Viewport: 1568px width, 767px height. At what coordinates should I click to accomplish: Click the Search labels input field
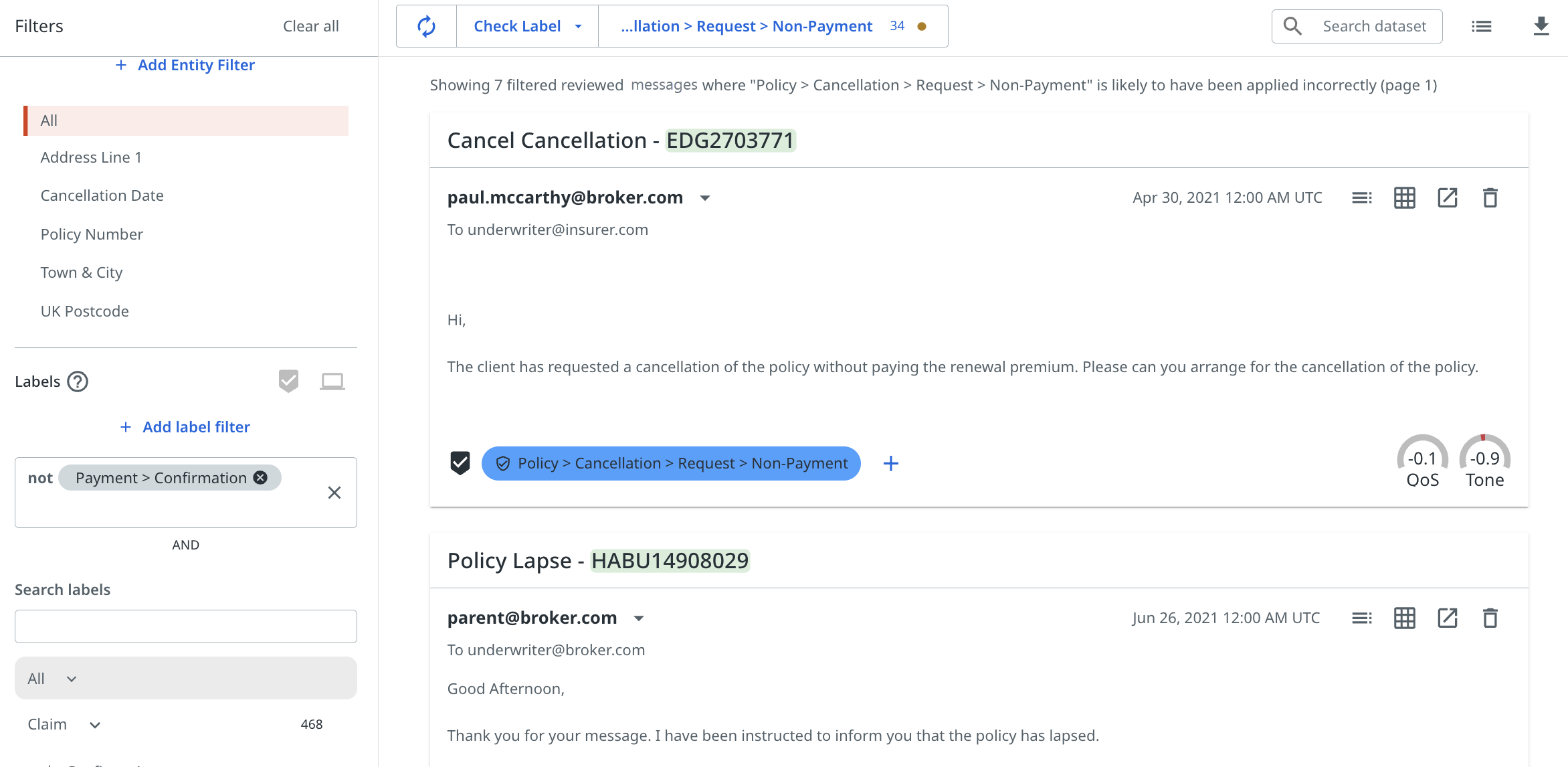coord(185,626)
